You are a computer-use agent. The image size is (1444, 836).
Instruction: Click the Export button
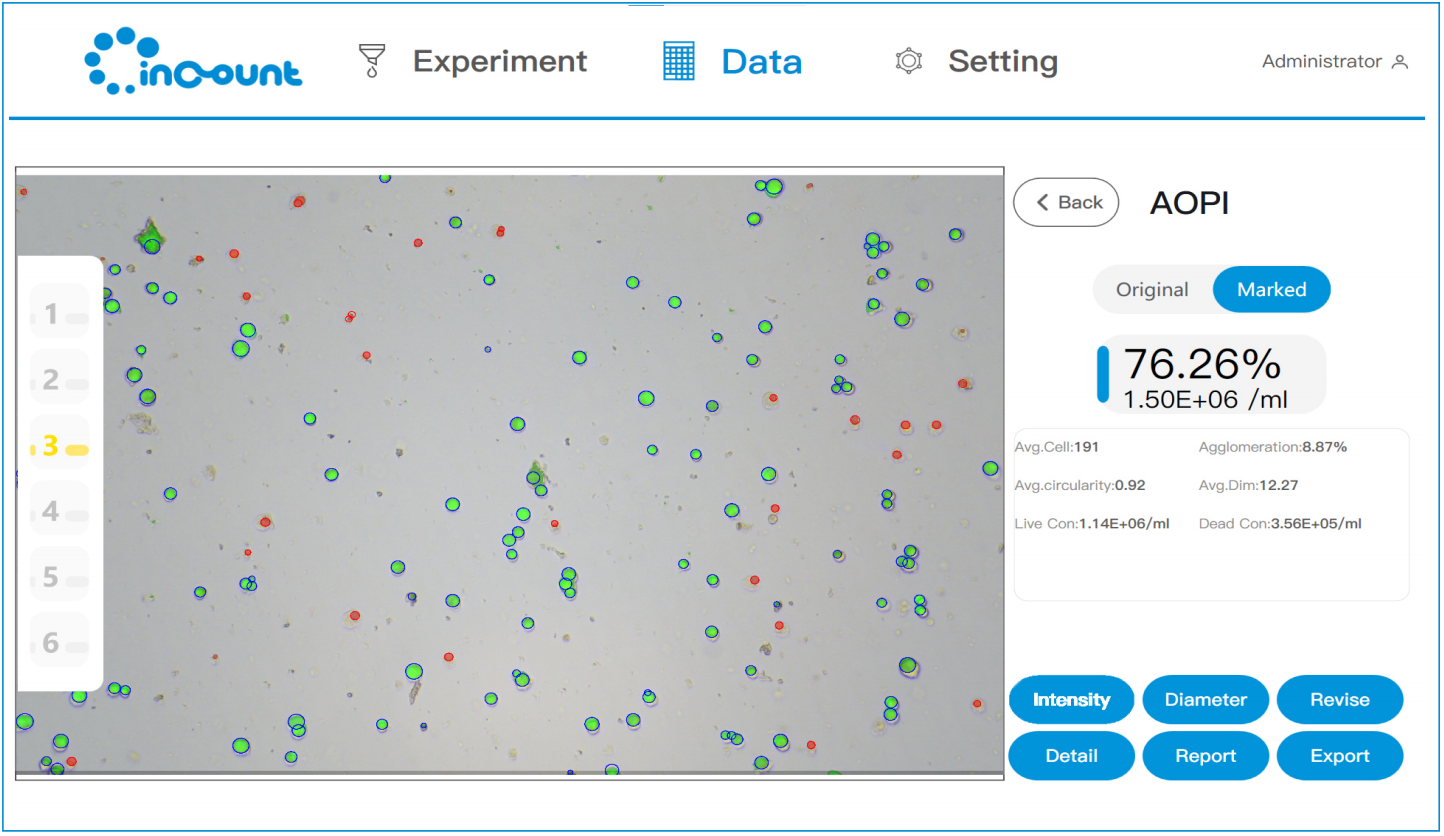(x=1339, y=756)
